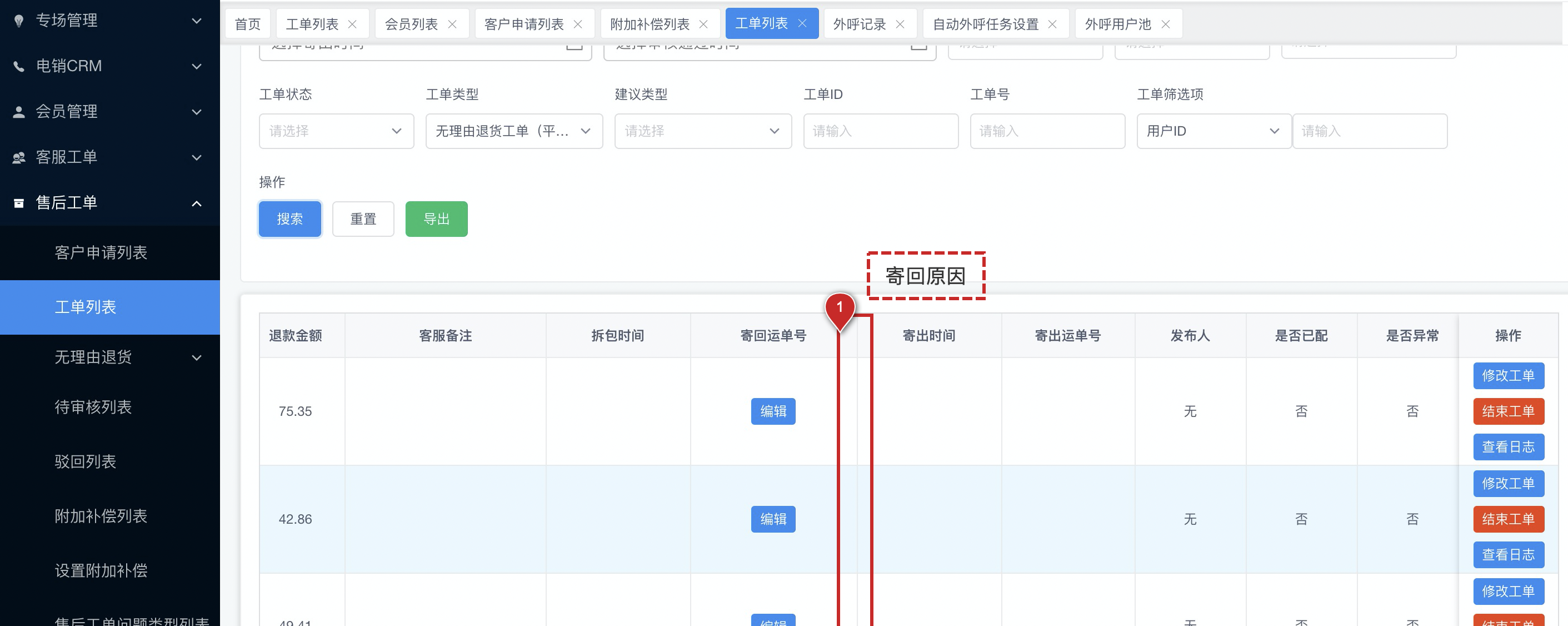Screen dimensions: 1568x626
Task: Click 查看日志 in the 42.86 row
Action: coord(1509,555)
